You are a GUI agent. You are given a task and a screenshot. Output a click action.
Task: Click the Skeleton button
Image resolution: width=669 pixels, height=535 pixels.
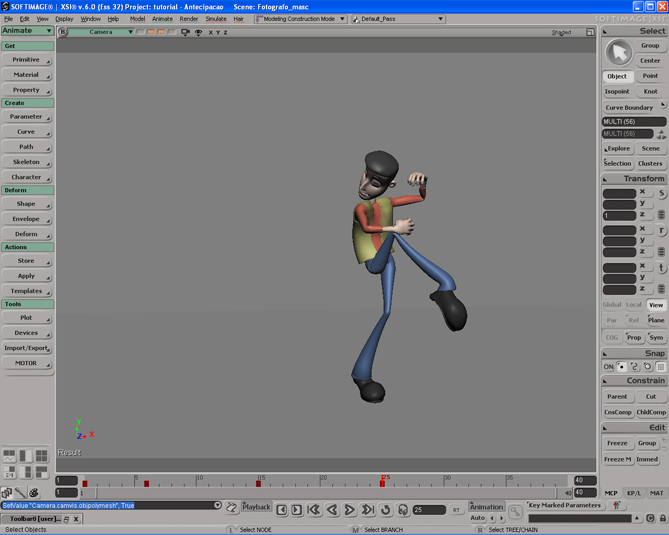pyautogui.click(x=27, y=162)
